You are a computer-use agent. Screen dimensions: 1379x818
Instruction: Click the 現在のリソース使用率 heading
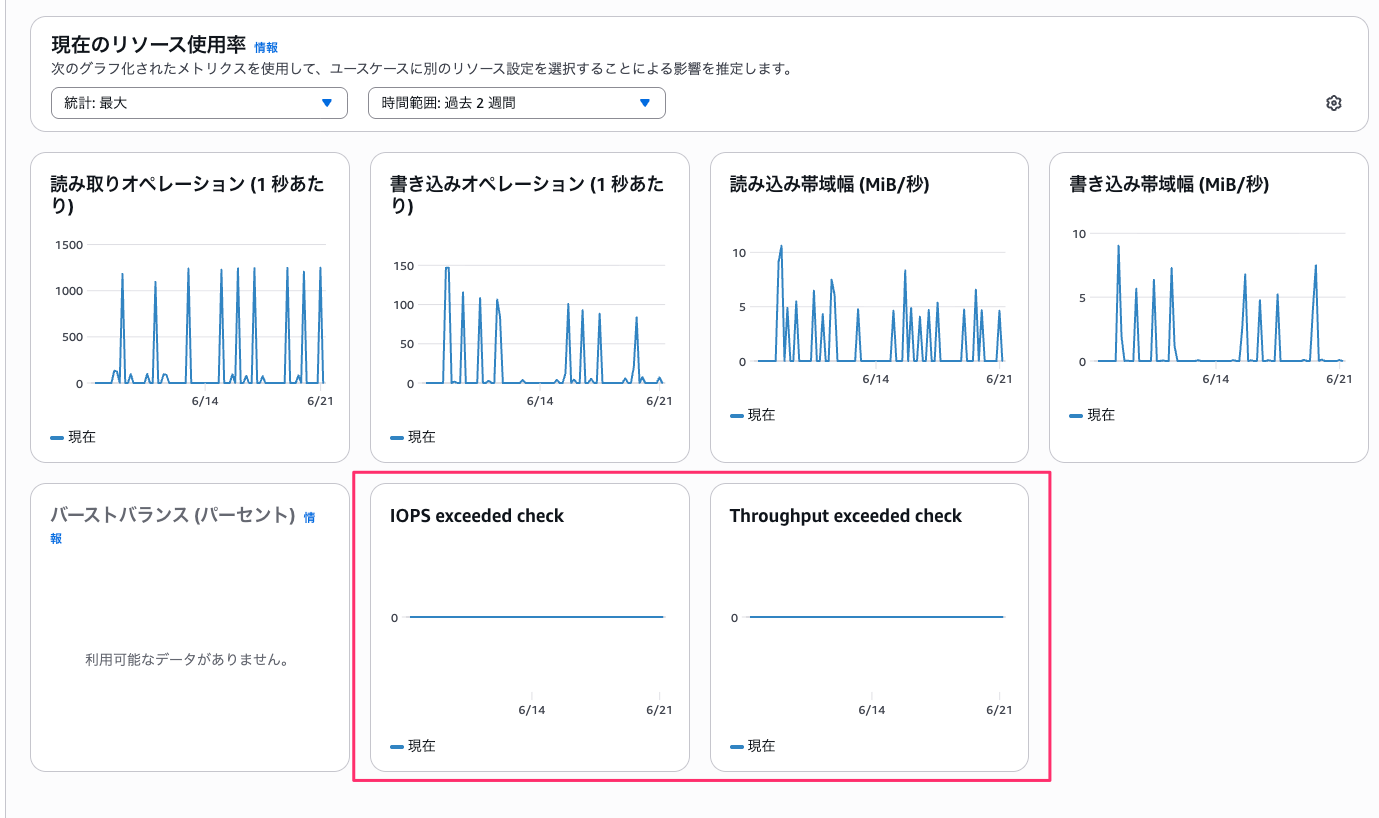pos(148,45)
